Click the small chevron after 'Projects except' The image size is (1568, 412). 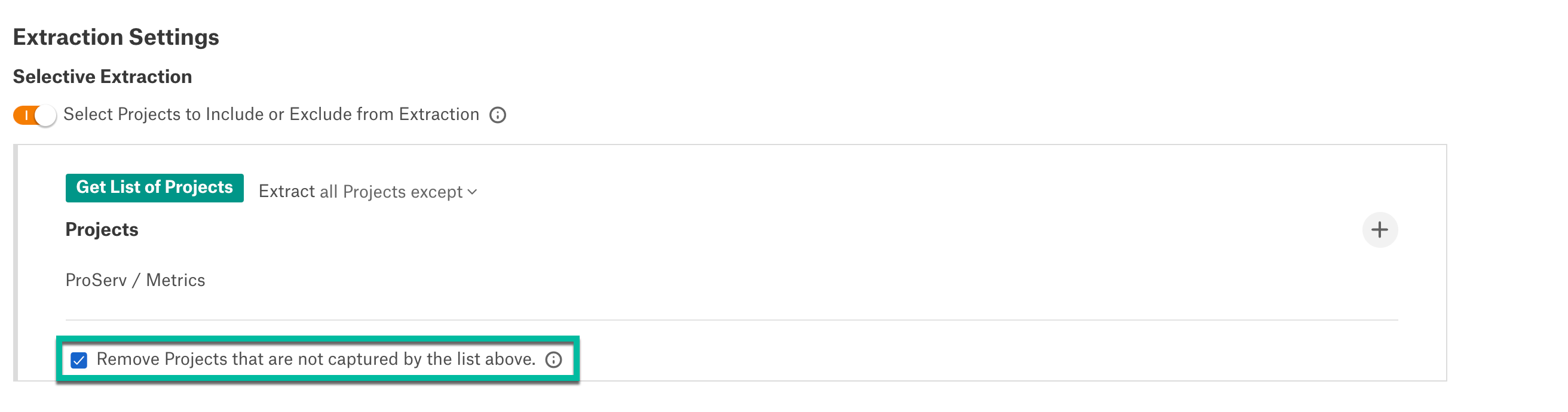click(471, 192)
